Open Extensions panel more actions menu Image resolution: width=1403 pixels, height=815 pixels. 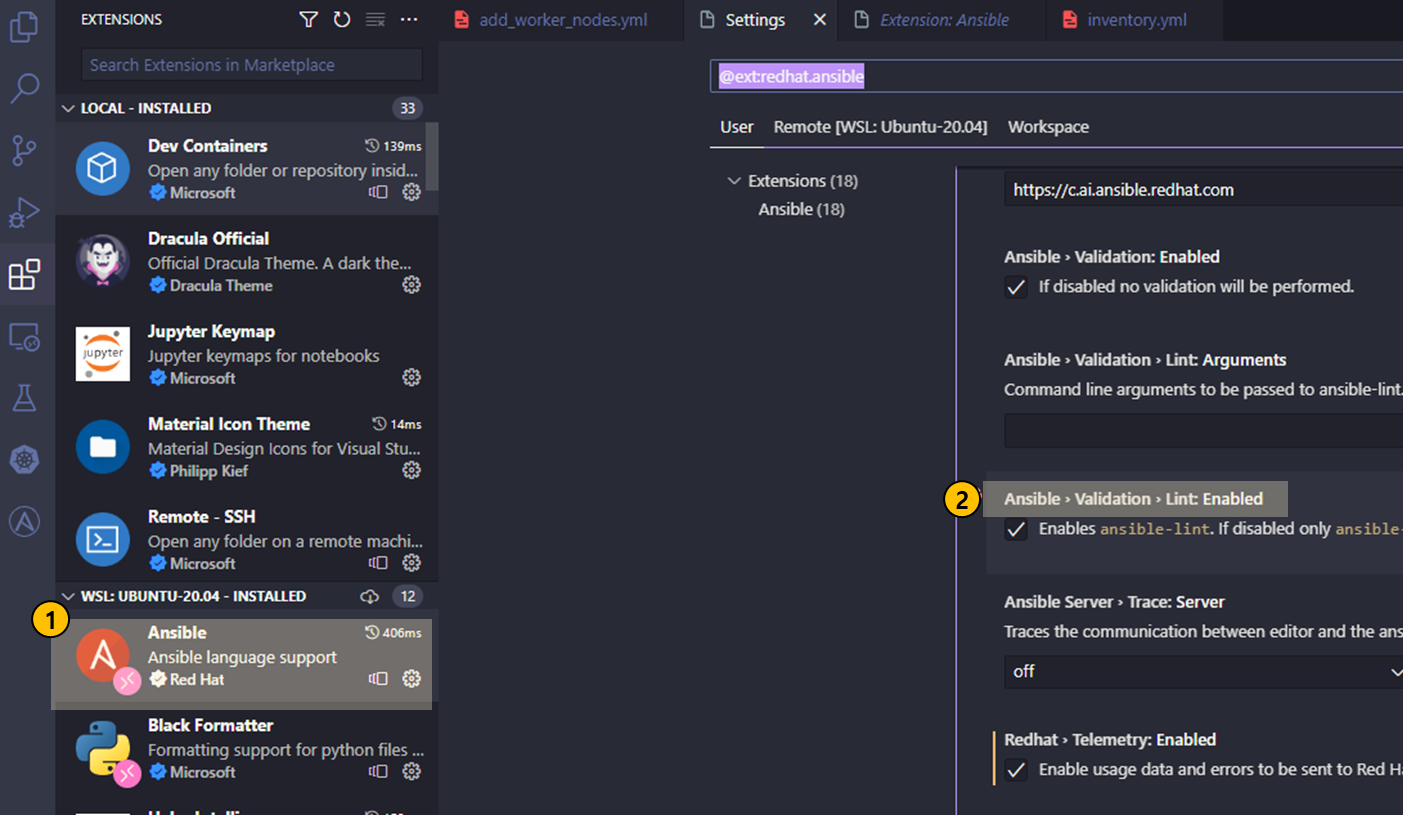[x=409, y=19]
